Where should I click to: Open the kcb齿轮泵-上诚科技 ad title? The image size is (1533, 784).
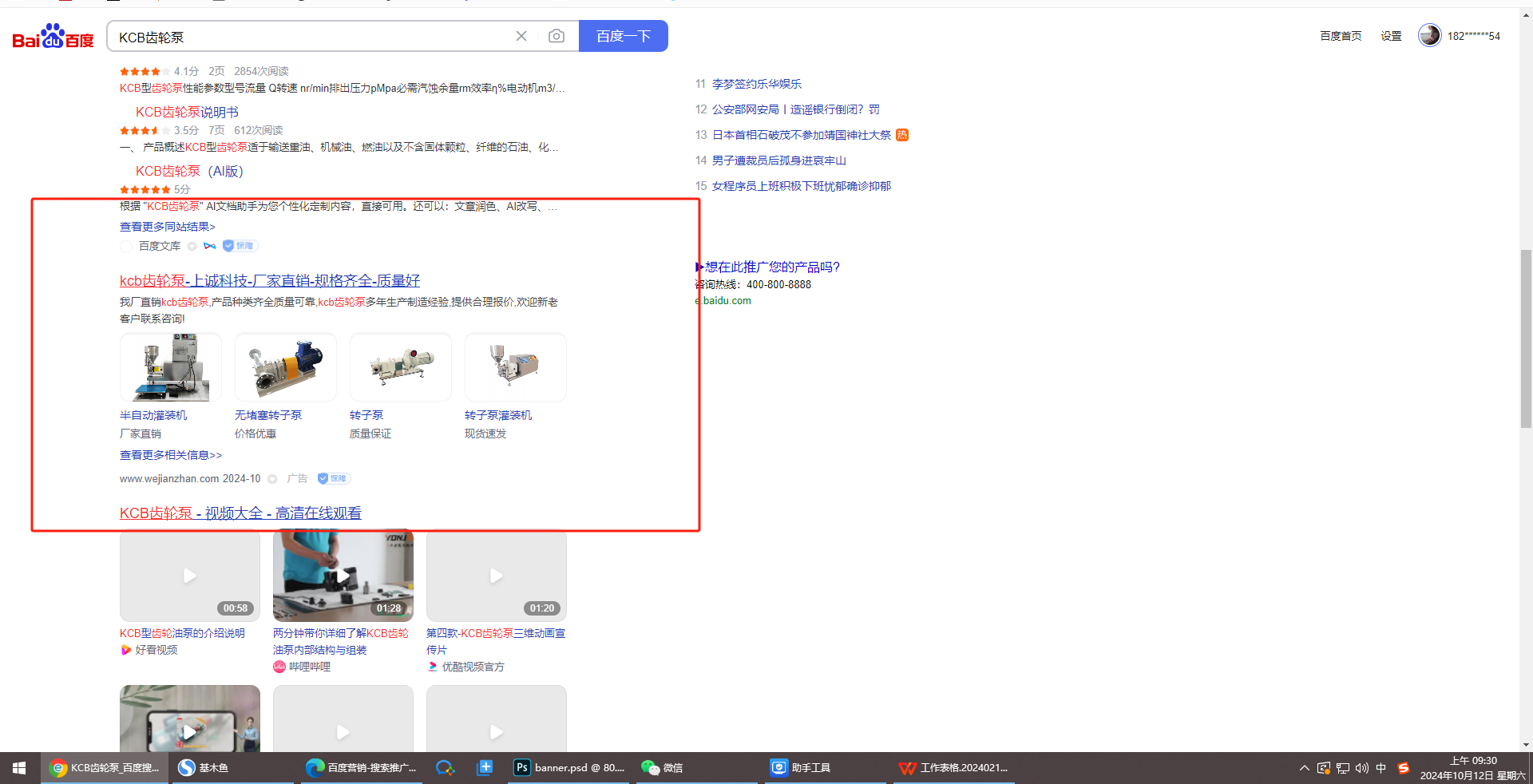coord(270,280)
